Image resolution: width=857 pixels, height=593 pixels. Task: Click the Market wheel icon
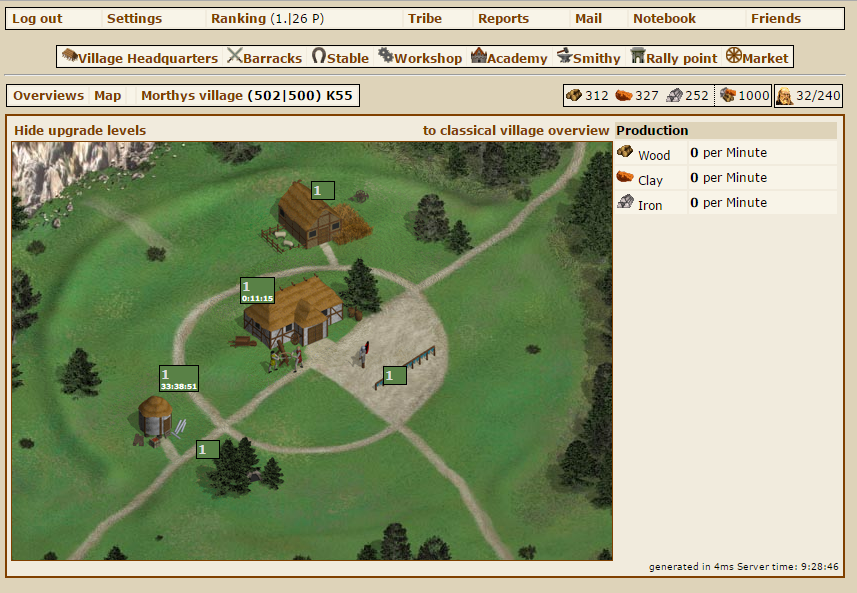pos(734,55)
